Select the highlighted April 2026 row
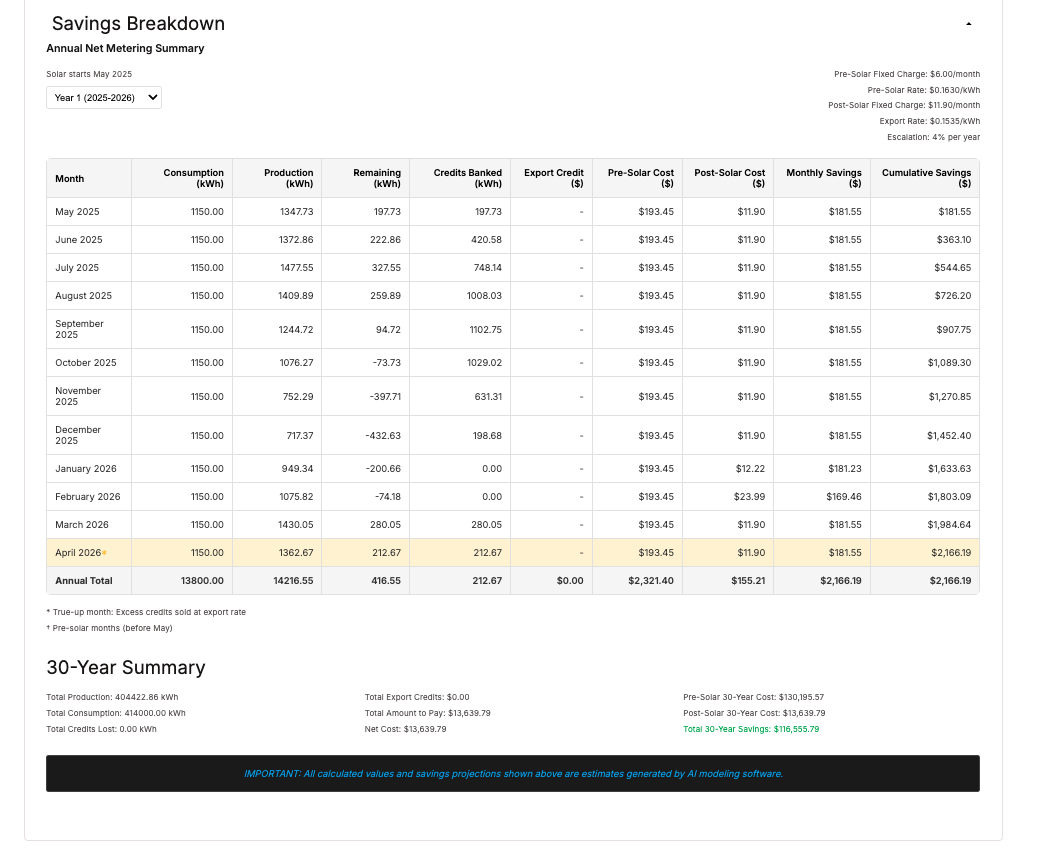The width and height of the screenshot is (1045, 853). [x=513, y=552]
